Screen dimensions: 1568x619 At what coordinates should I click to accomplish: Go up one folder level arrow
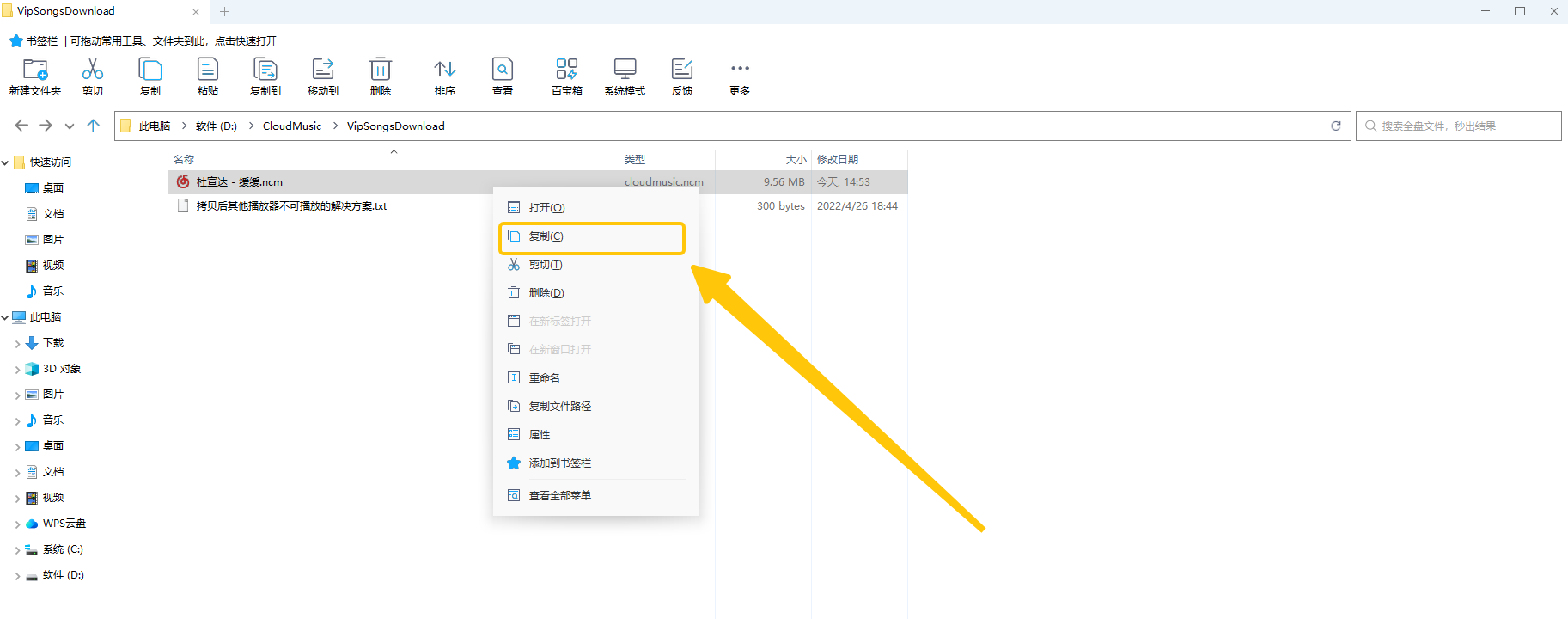[94, 126]
